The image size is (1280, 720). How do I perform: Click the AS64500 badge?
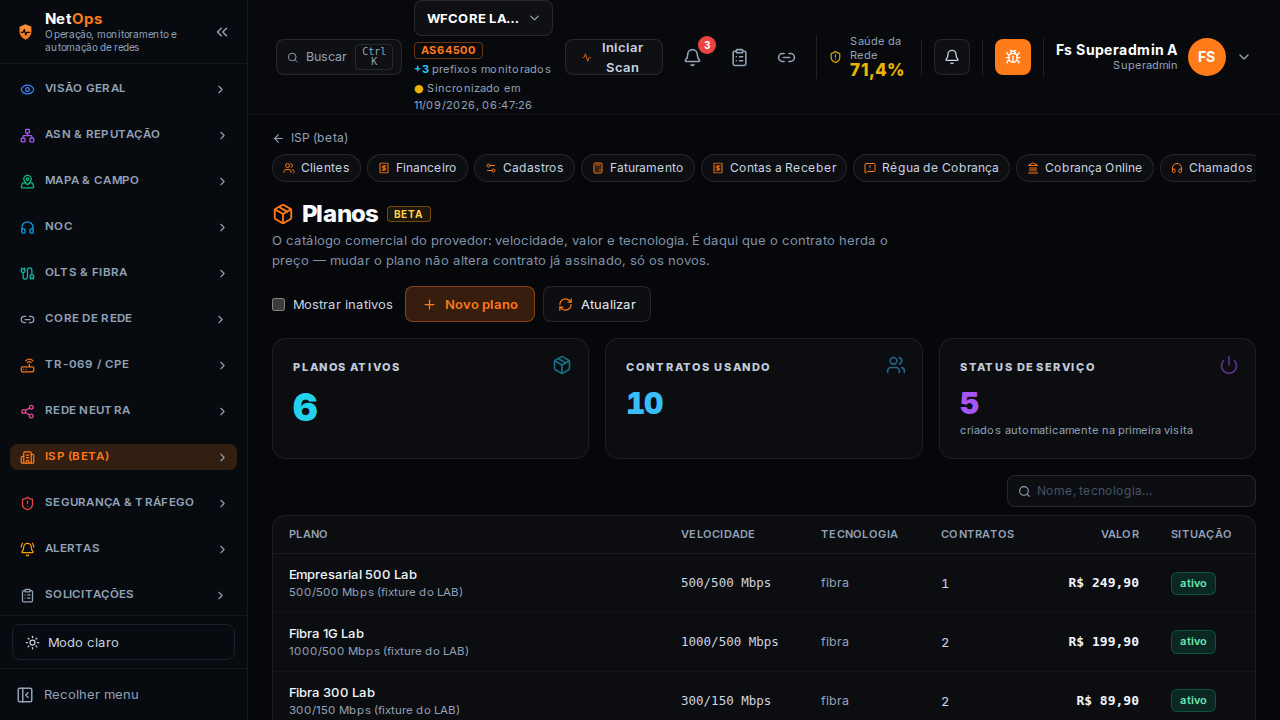(449, 50)
